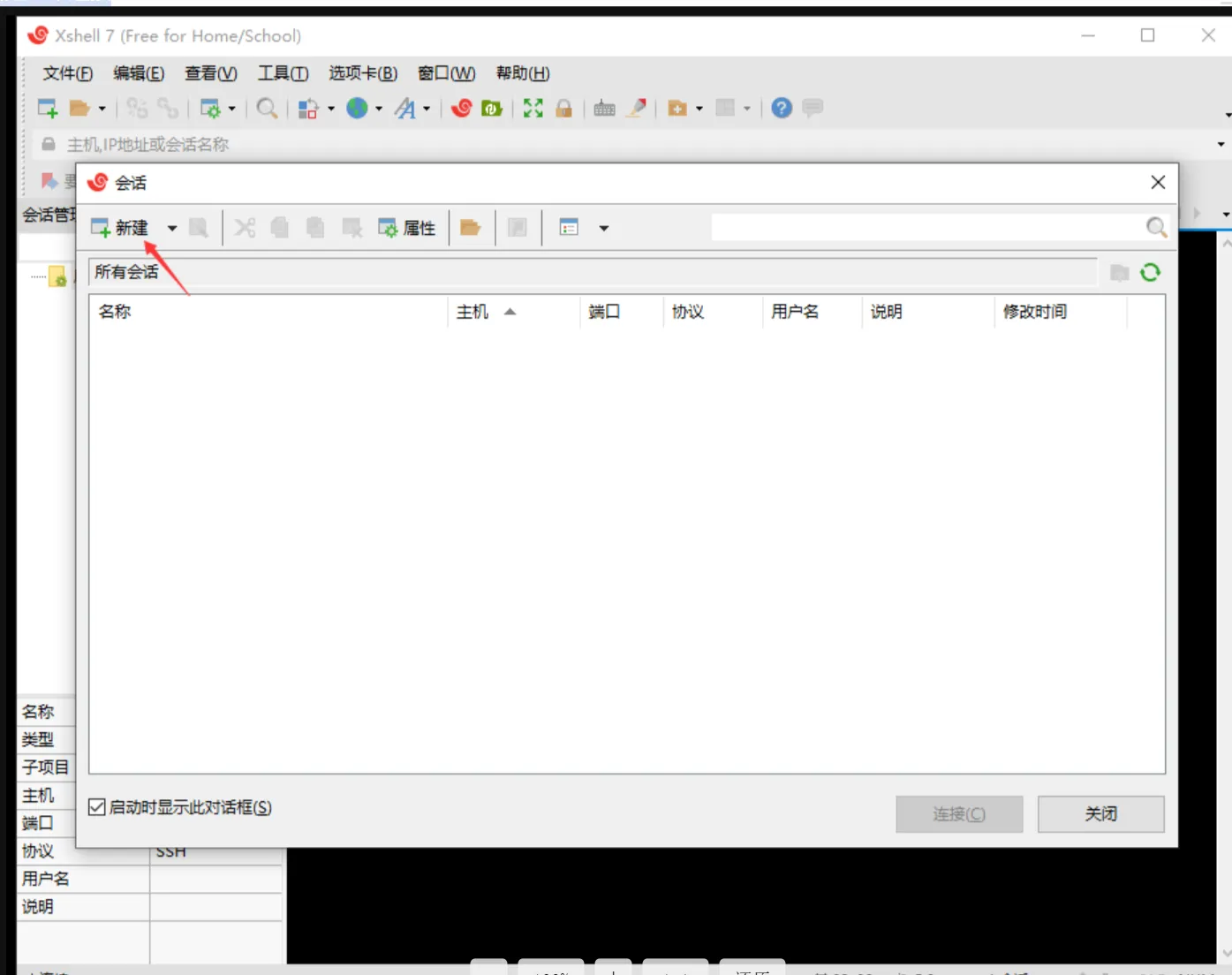Expand the view mode drop-down arrow in Sessions dialog
Image resolution: width=1232 pixels, height=975 pixels.
[604, 229]
